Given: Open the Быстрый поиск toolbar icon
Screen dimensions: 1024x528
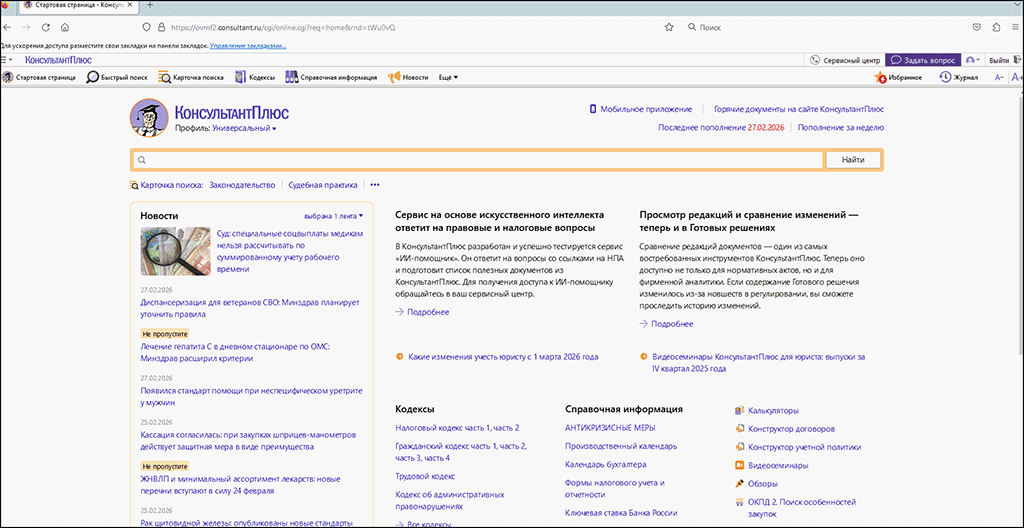Looking at the screenshot, I should tap(93, 77).
